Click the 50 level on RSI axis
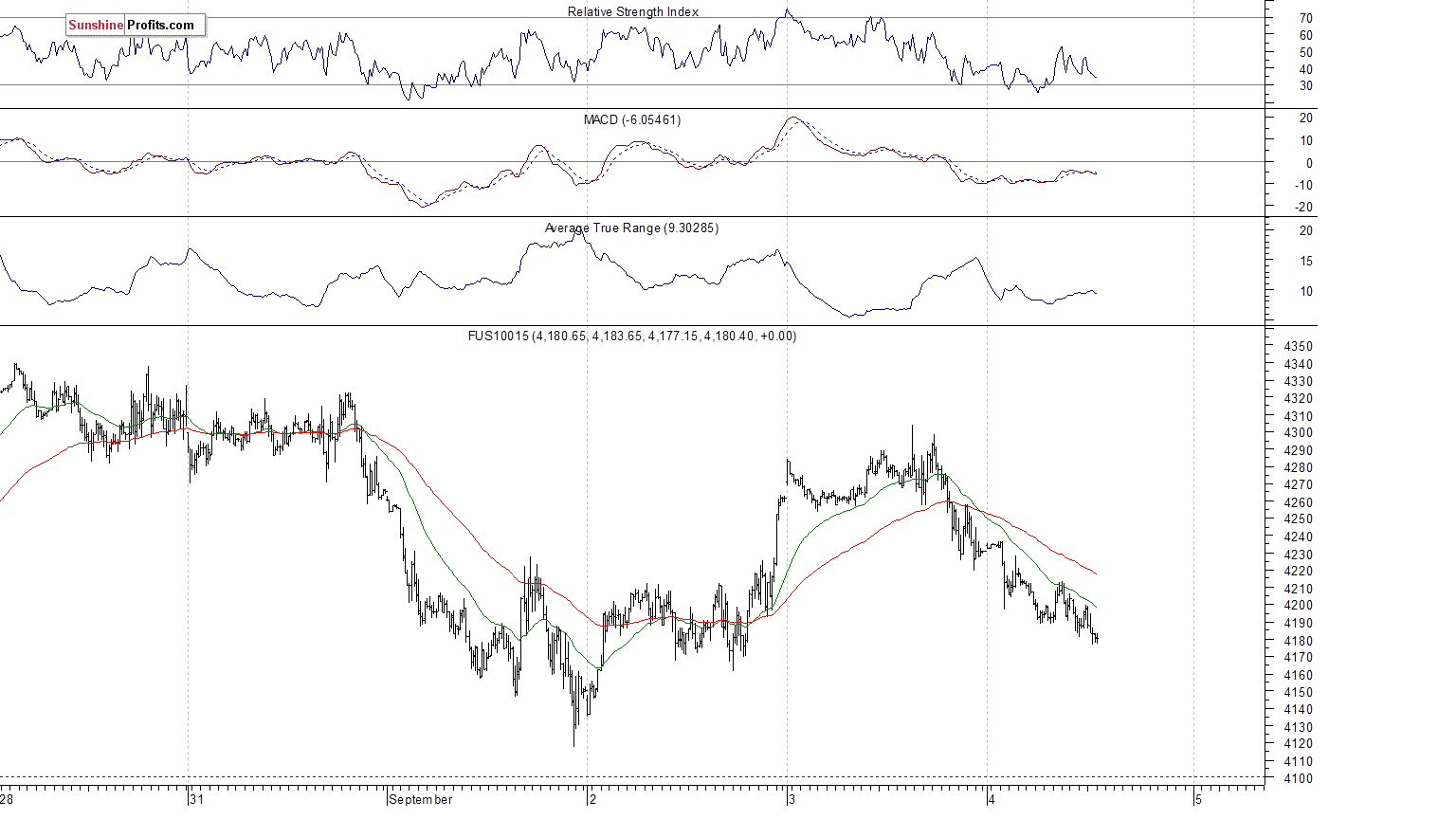The height and width of the screenshot is (819, 1456). (1306, 52)
